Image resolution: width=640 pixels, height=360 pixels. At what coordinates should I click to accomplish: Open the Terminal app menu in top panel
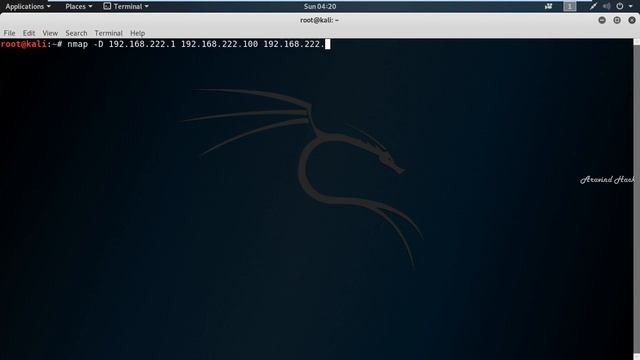tap(126, 6)
